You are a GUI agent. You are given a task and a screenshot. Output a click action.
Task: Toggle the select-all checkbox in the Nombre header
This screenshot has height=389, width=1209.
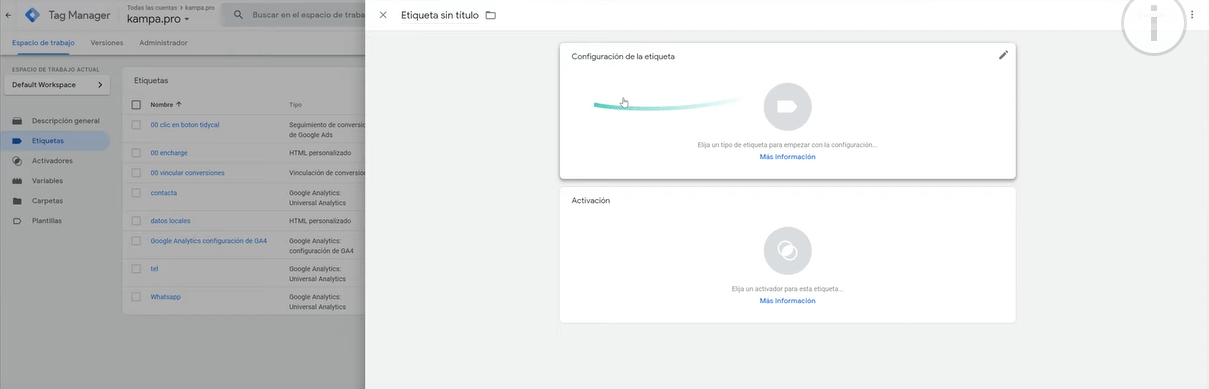pyautogui.click(x=136, y=104)
